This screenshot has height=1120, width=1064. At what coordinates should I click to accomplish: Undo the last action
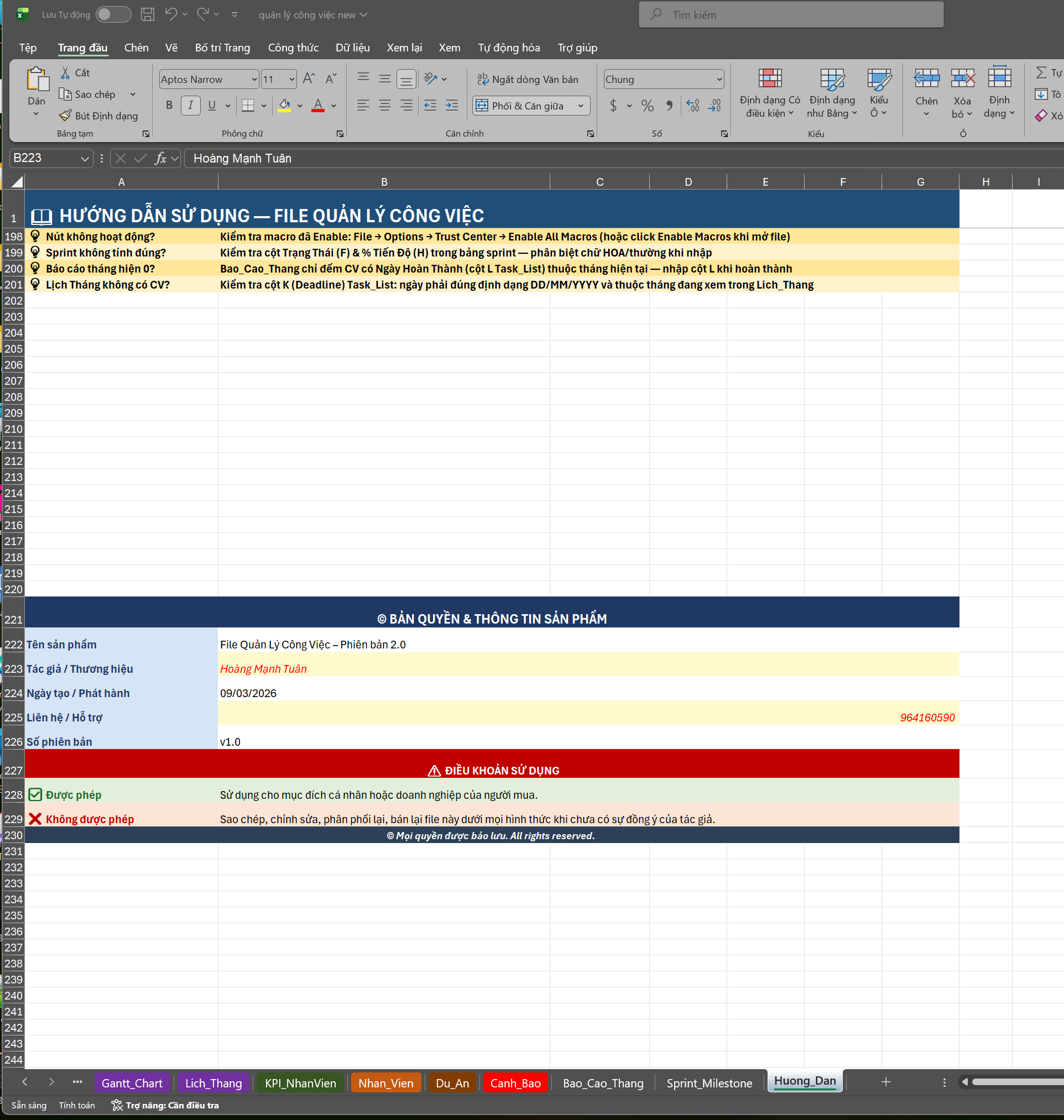tap(171, 14)
